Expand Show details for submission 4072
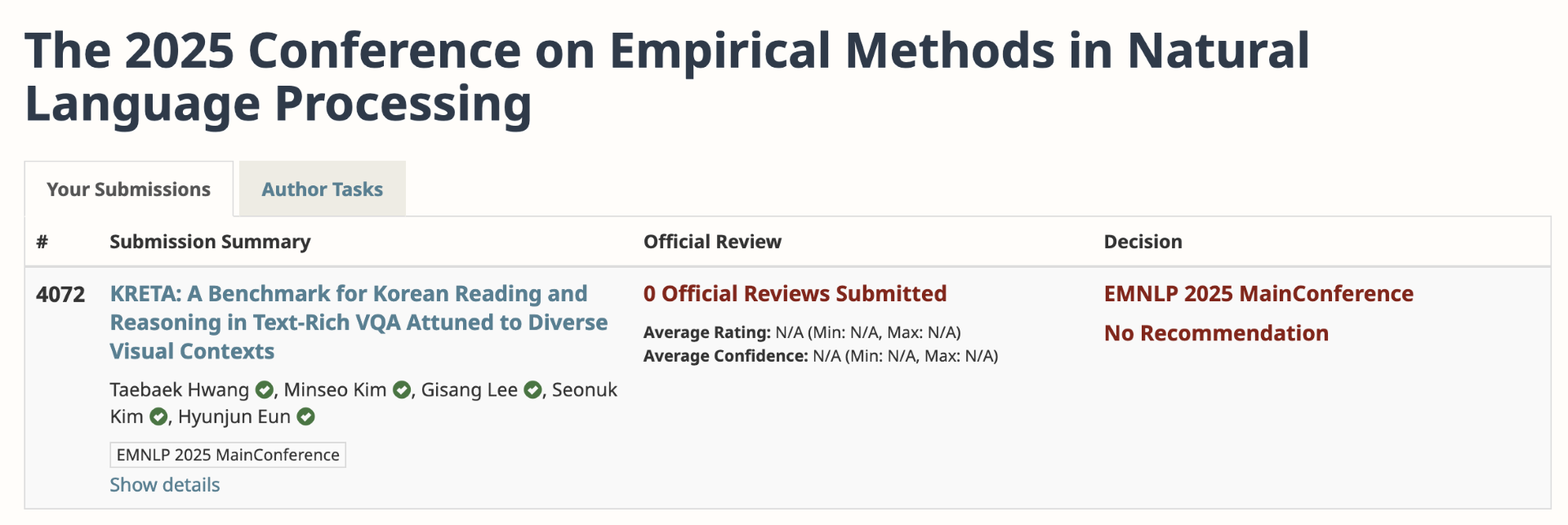 (x=165, y=485)
